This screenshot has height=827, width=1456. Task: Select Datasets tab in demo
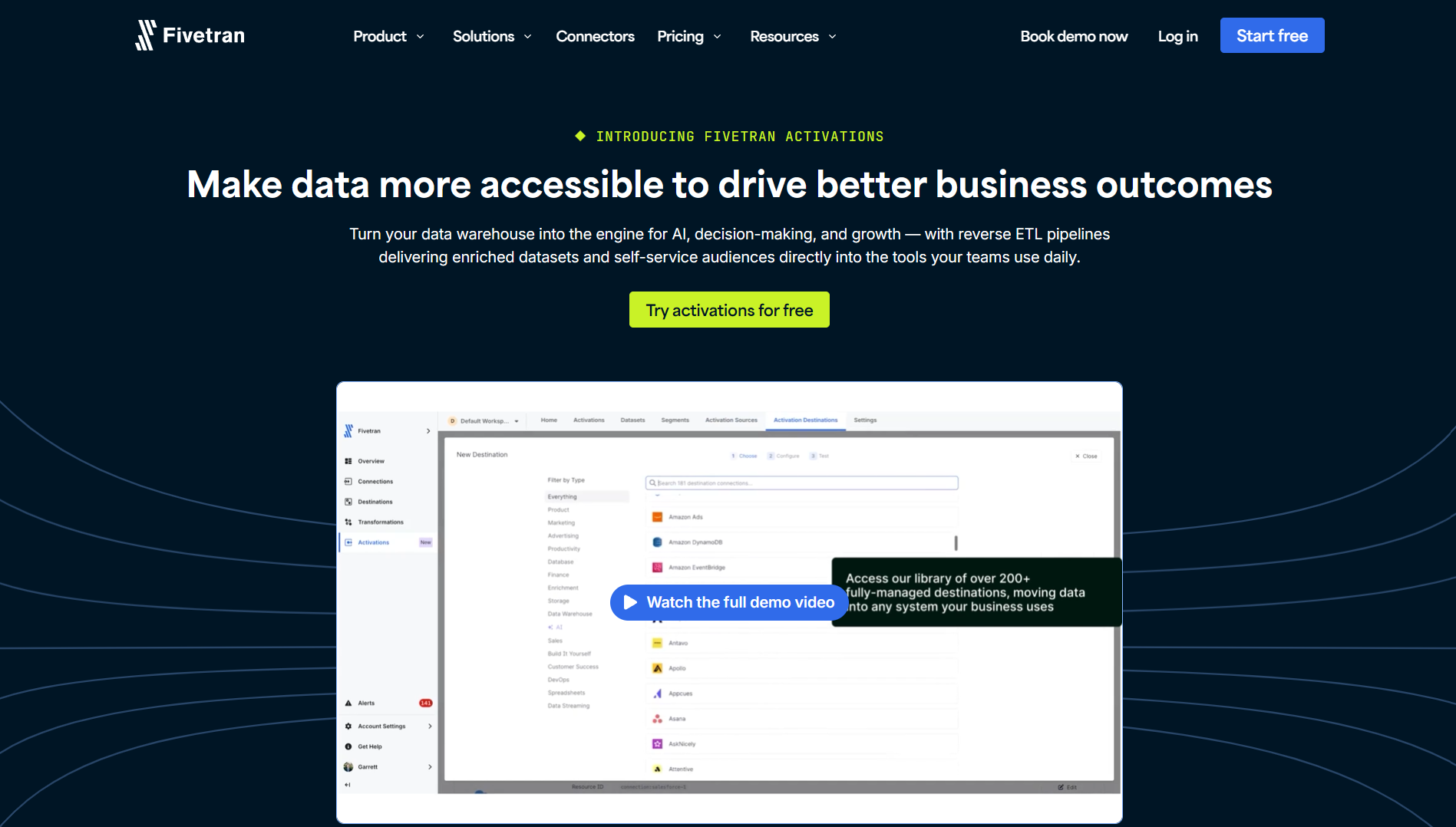(x=632, y=420)
